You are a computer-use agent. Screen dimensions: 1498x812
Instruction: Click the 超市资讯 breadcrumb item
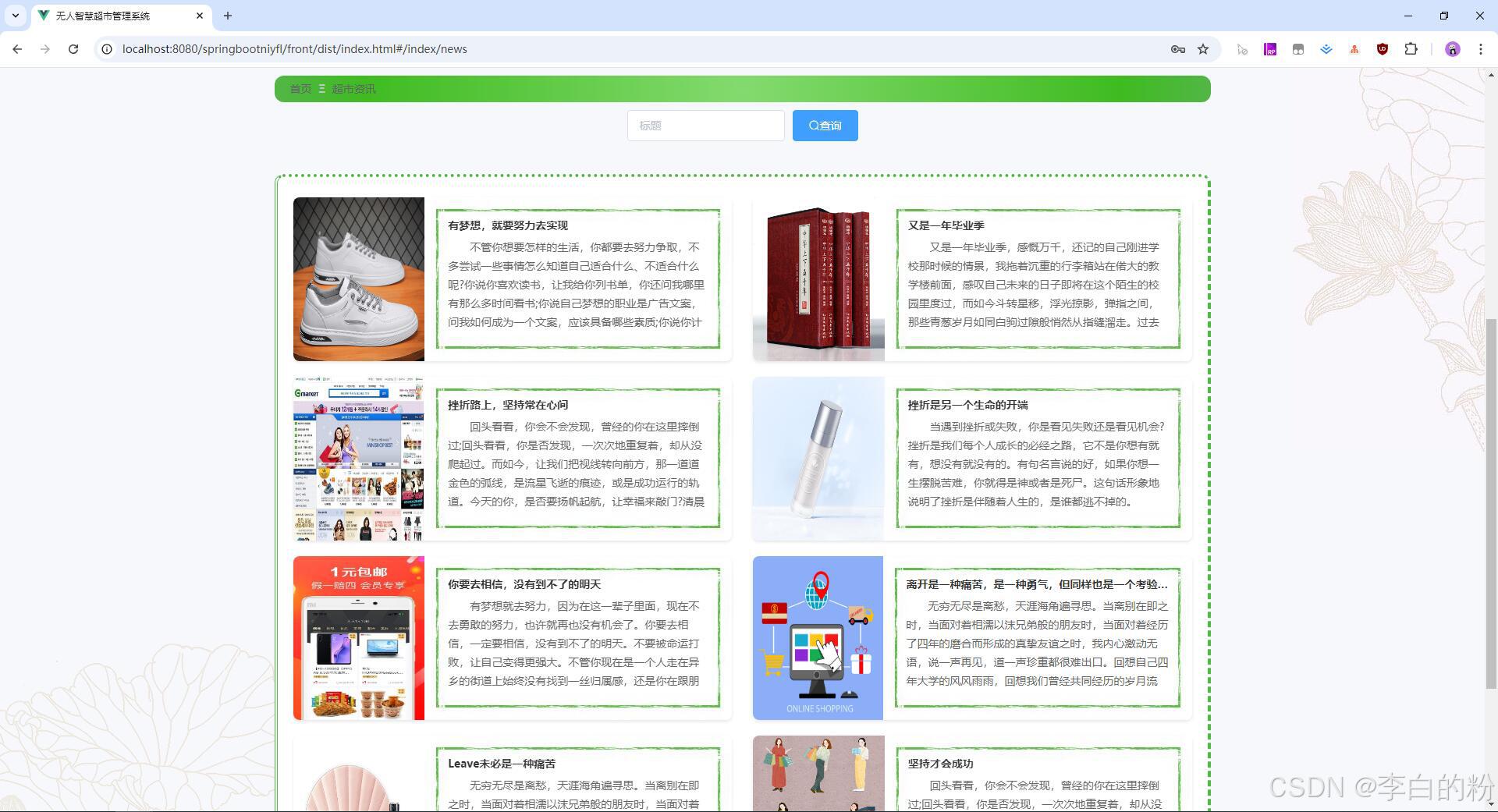coord(353,89)
